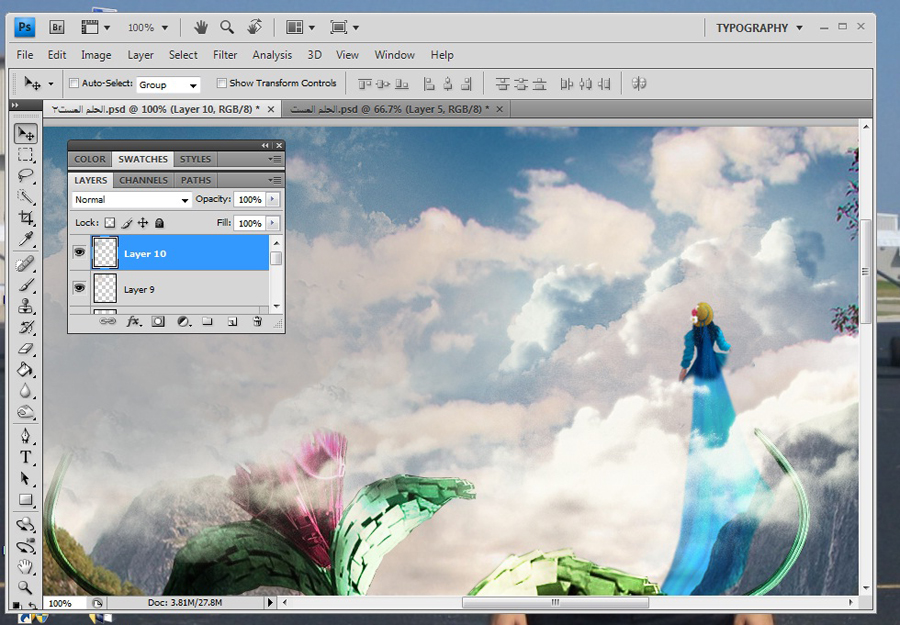Switch to the Channels tab

pyautogui.click(x=143, y=180)
